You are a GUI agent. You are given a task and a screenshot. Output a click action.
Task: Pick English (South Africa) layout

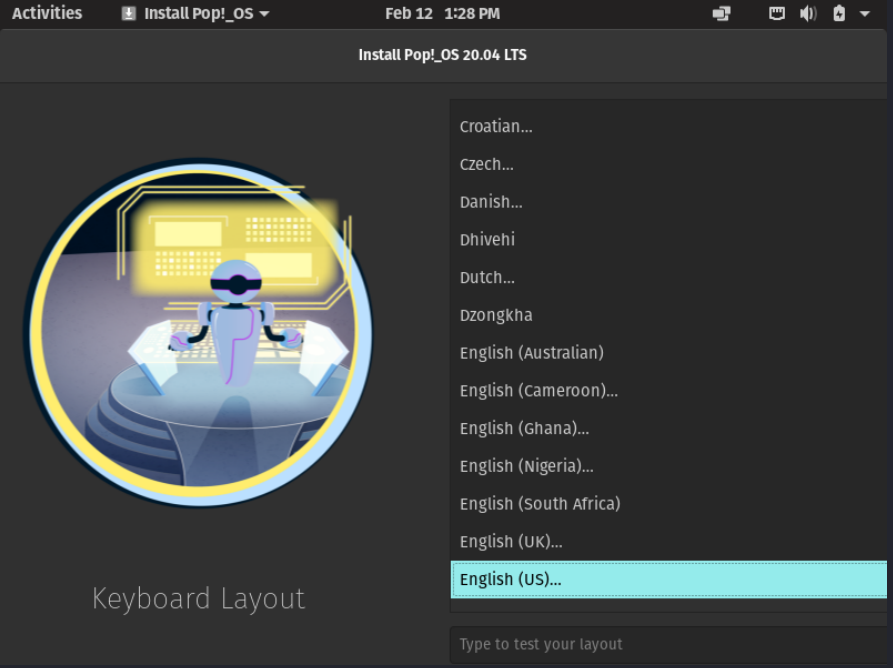pyautogui.click(x=669, y=503)
